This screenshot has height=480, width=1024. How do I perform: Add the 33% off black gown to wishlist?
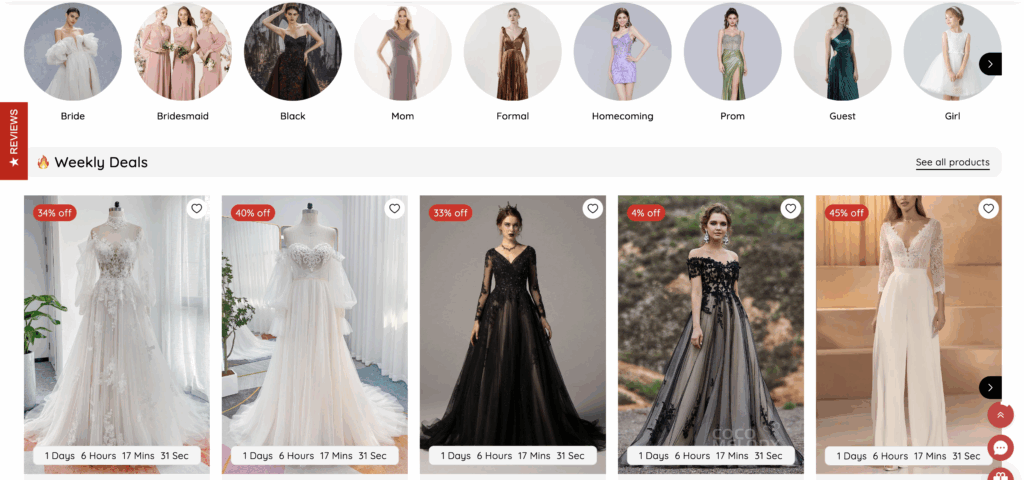point(593,209)
